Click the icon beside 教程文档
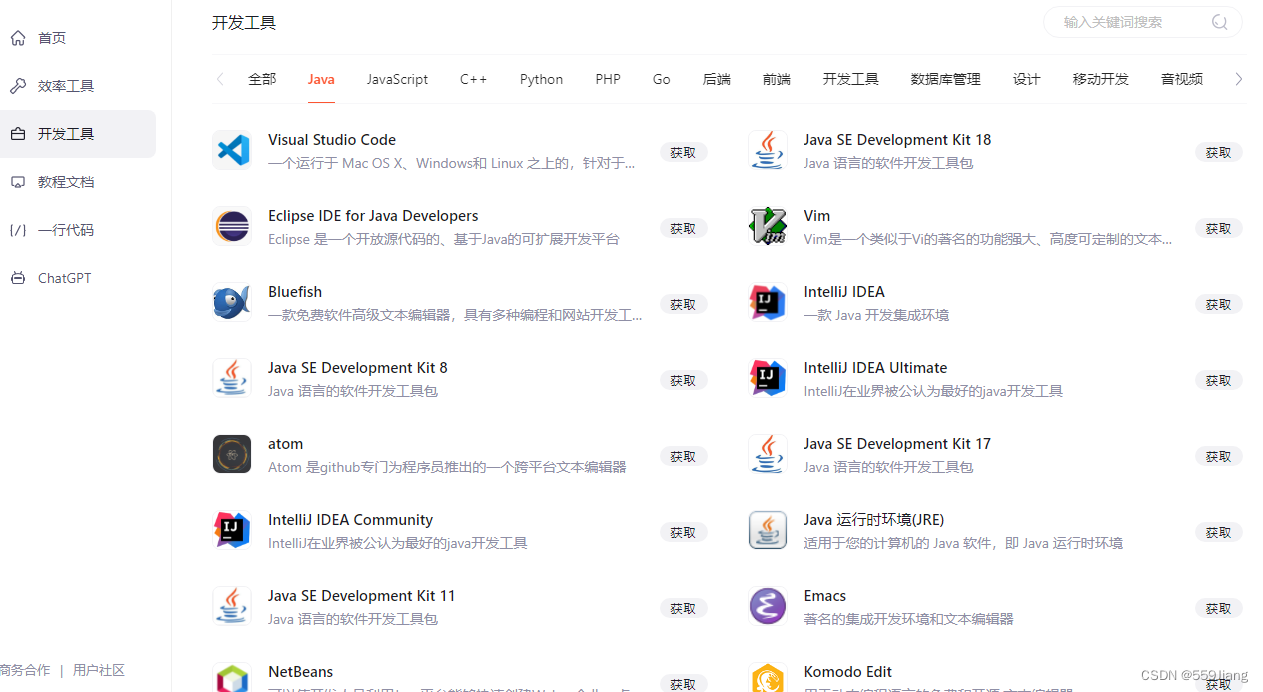 click(18, 182)
